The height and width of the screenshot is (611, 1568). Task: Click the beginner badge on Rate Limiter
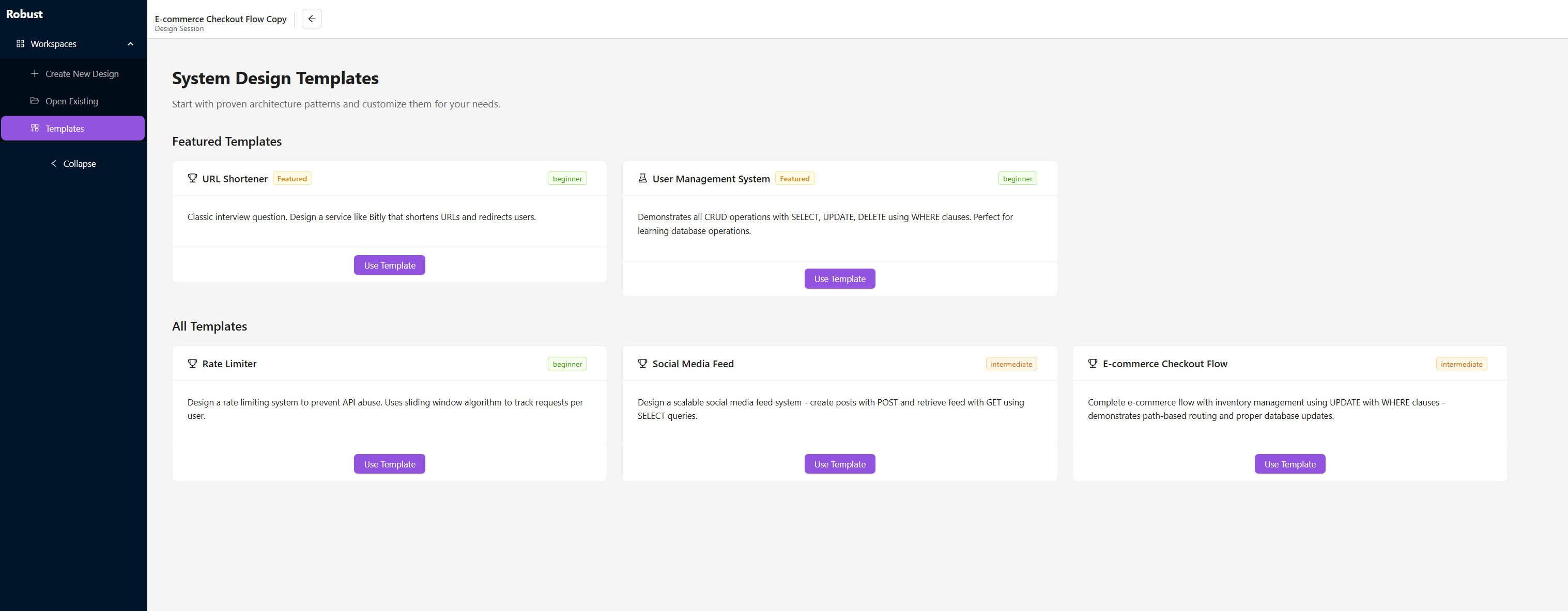click(567, 363)
